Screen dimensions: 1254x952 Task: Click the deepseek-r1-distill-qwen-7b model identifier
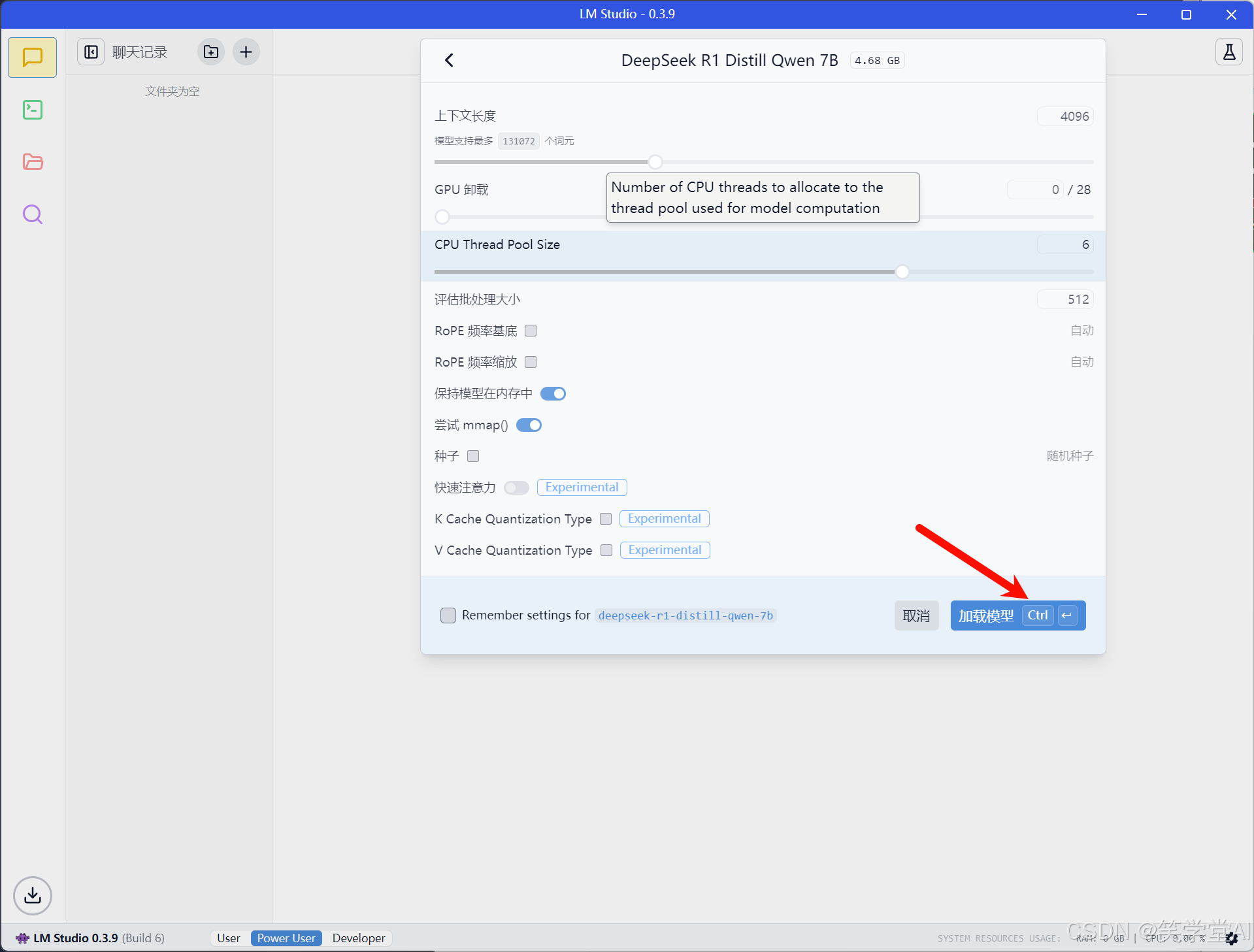pos(685,616)
